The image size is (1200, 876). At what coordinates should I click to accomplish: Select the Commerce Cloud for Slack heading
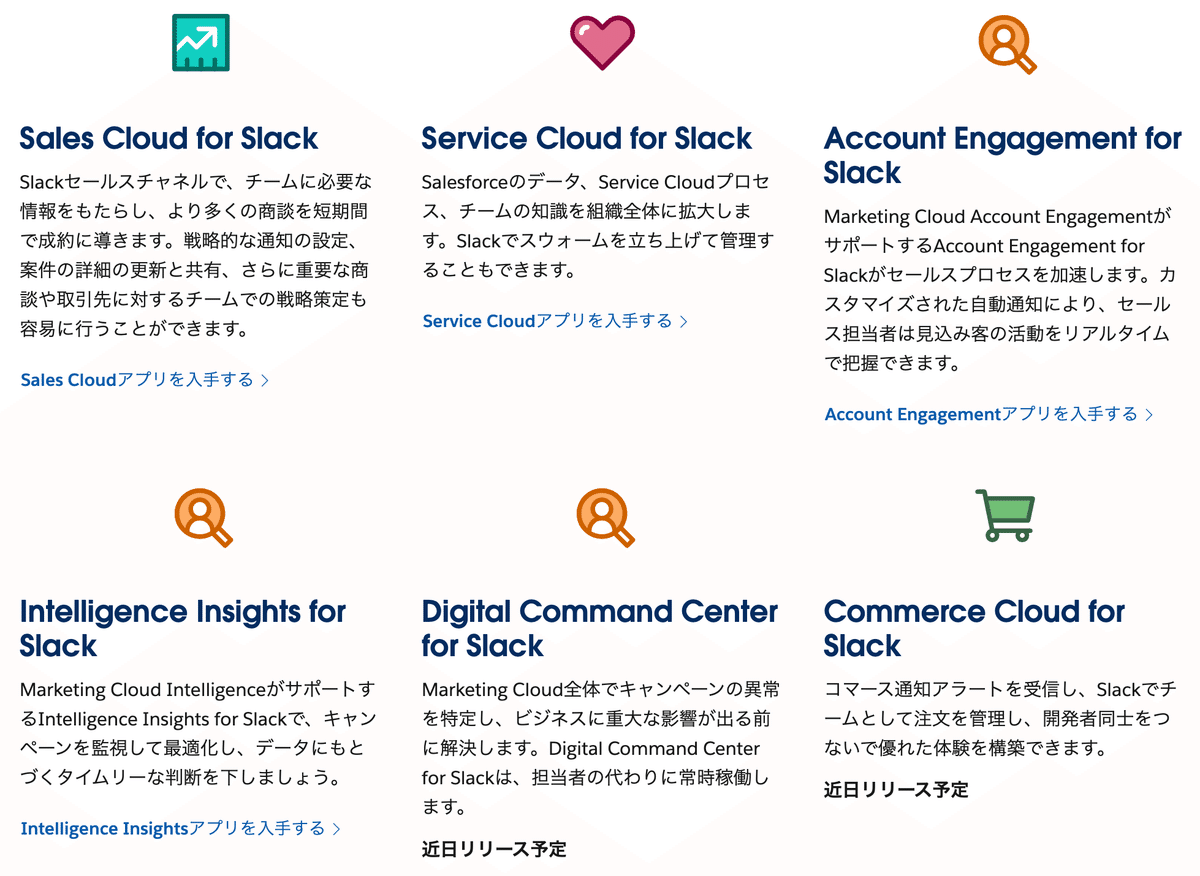tap(974, 628)
